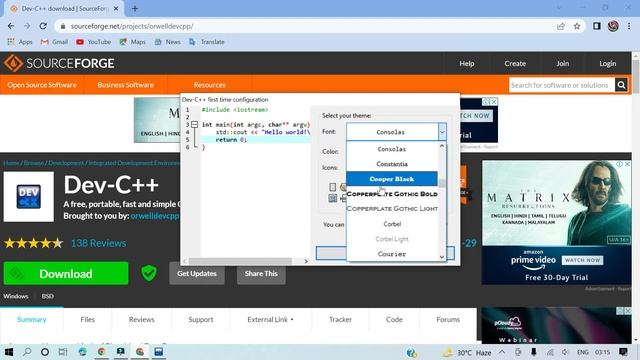This screenshot has width=640, height=360.
Task: Choose the Corbel Light font entry
Action: click(x=392, y=239)
